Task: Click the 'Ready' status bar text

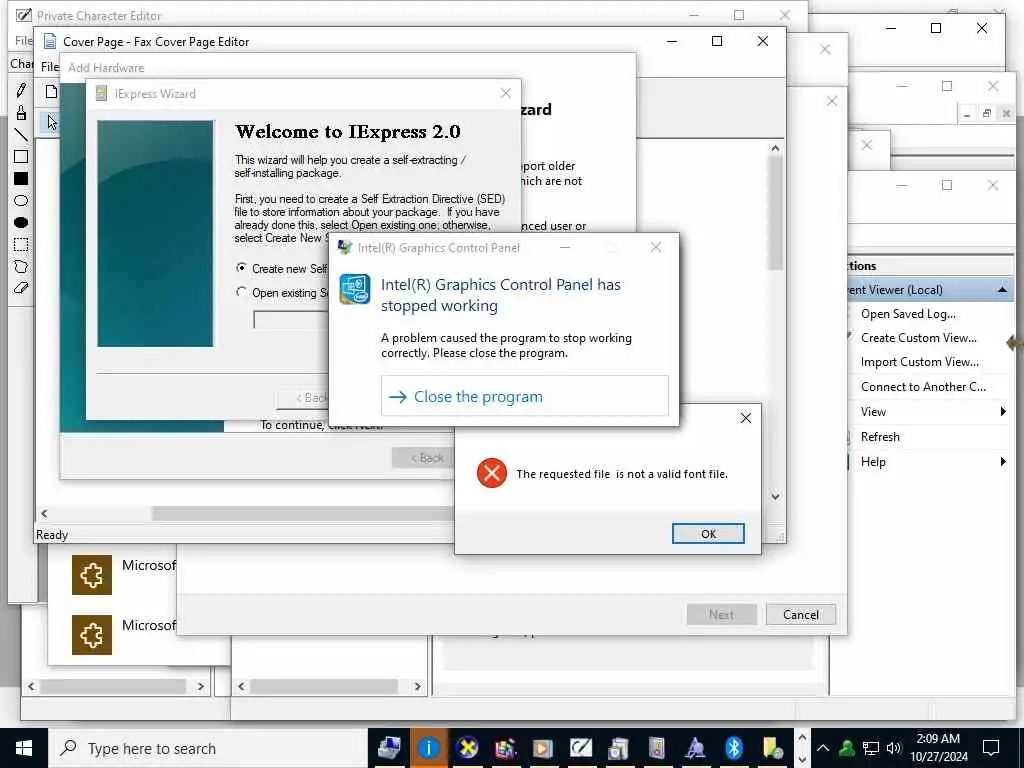Action: click(52, 535)
